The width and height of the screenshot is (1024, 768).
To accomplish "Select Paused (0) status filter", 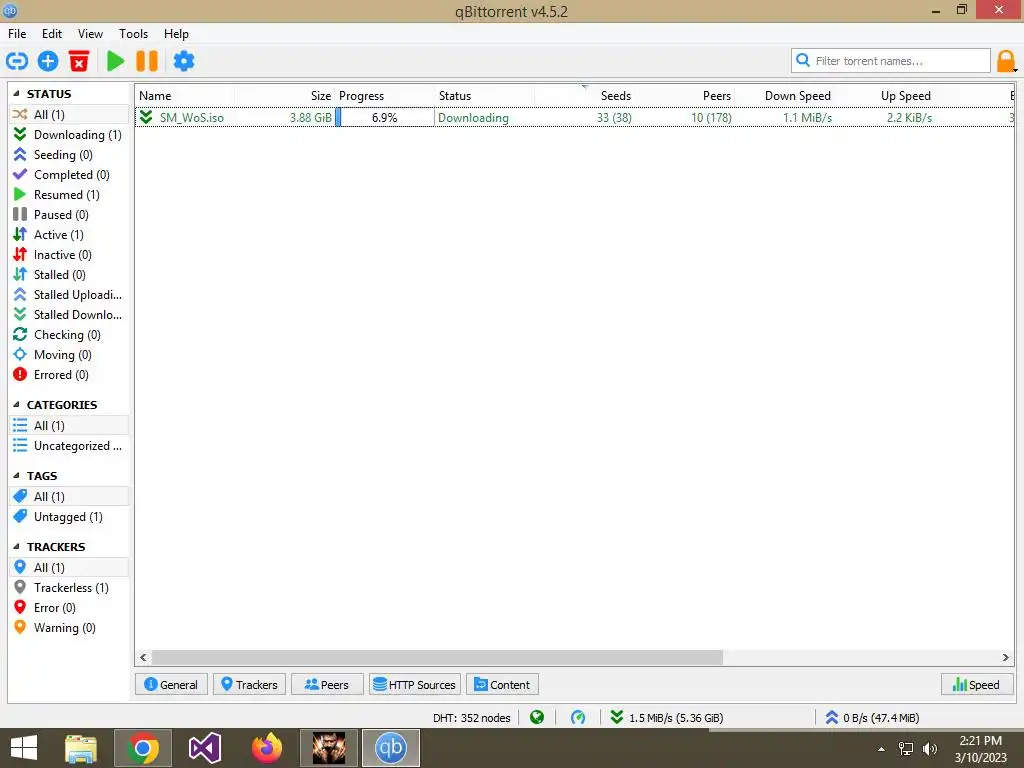I will tap(70, 215).
